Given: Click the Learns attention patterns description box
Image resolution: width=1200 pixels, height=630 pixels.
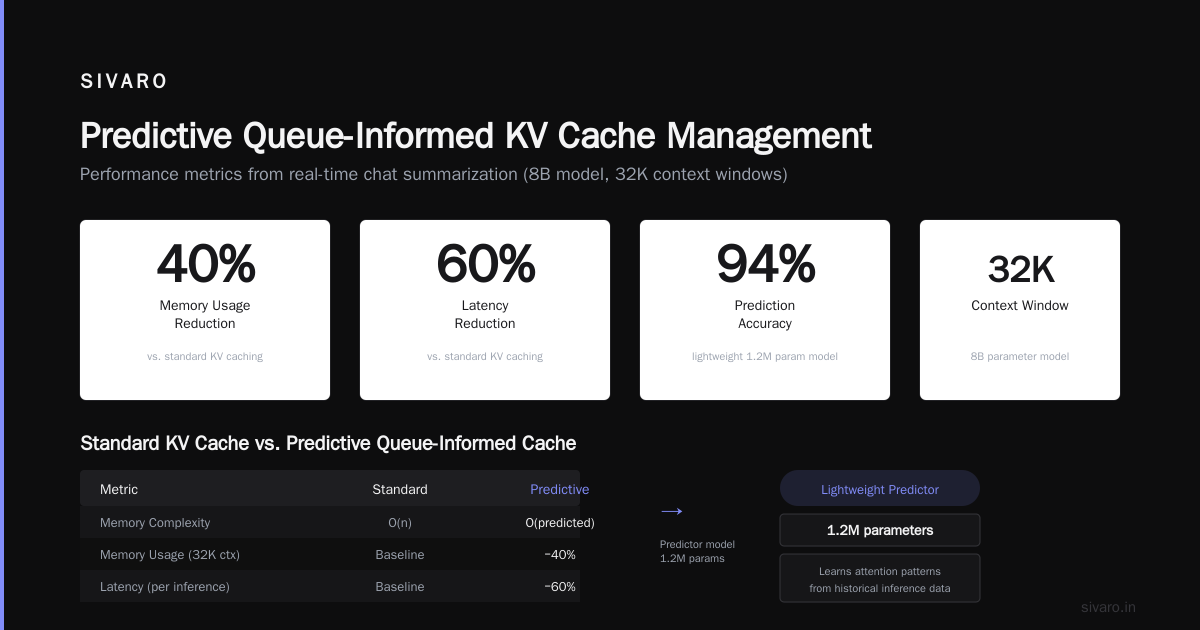Looking at the screenshot, I should click(x=880, y=579).
